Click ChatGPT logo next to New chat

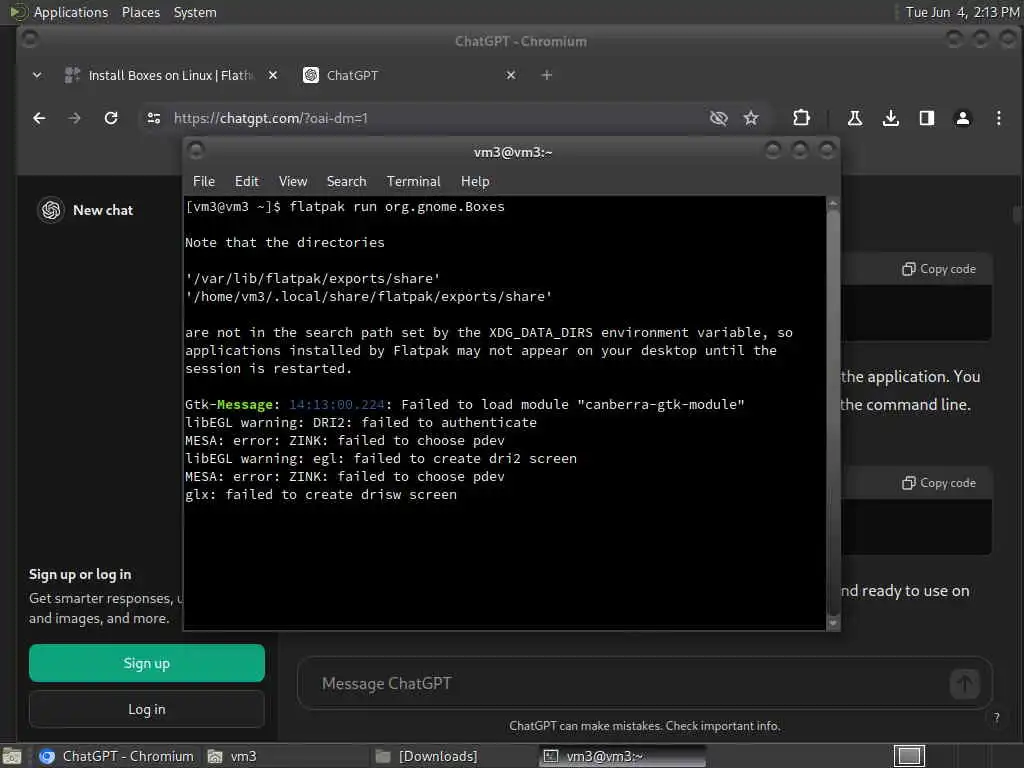tap(51, 210)
